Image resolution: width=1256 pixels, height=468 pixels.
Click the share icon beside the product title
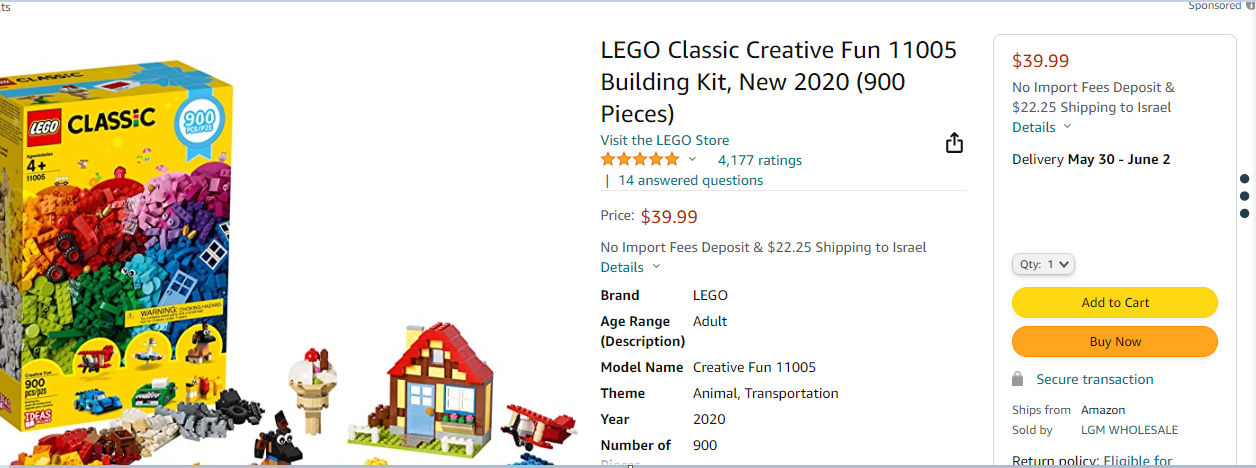[x=954, y=143]
